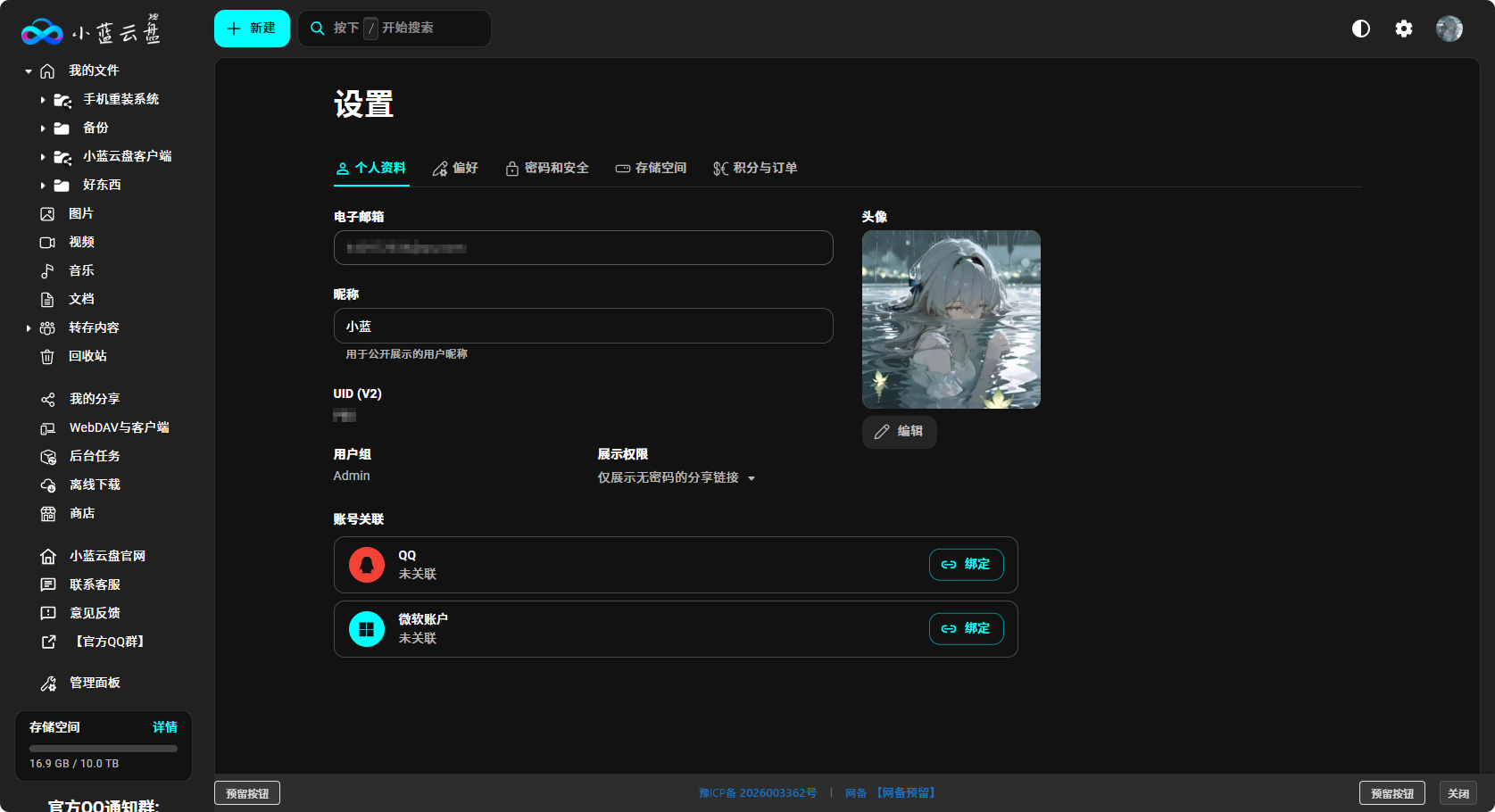Switch to 存储空间 tab

651,168
